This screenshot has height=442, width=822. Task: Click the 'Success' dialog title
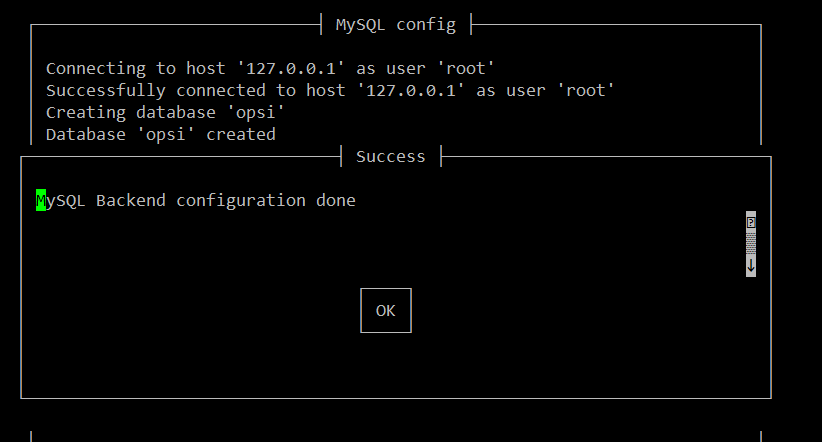(391, 156)
